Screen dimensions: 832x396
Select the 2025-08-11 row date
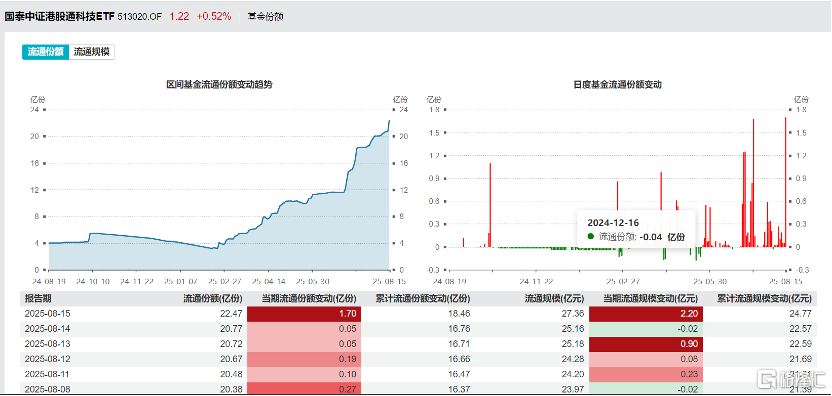pyautogui.click(x=47, y=374)
